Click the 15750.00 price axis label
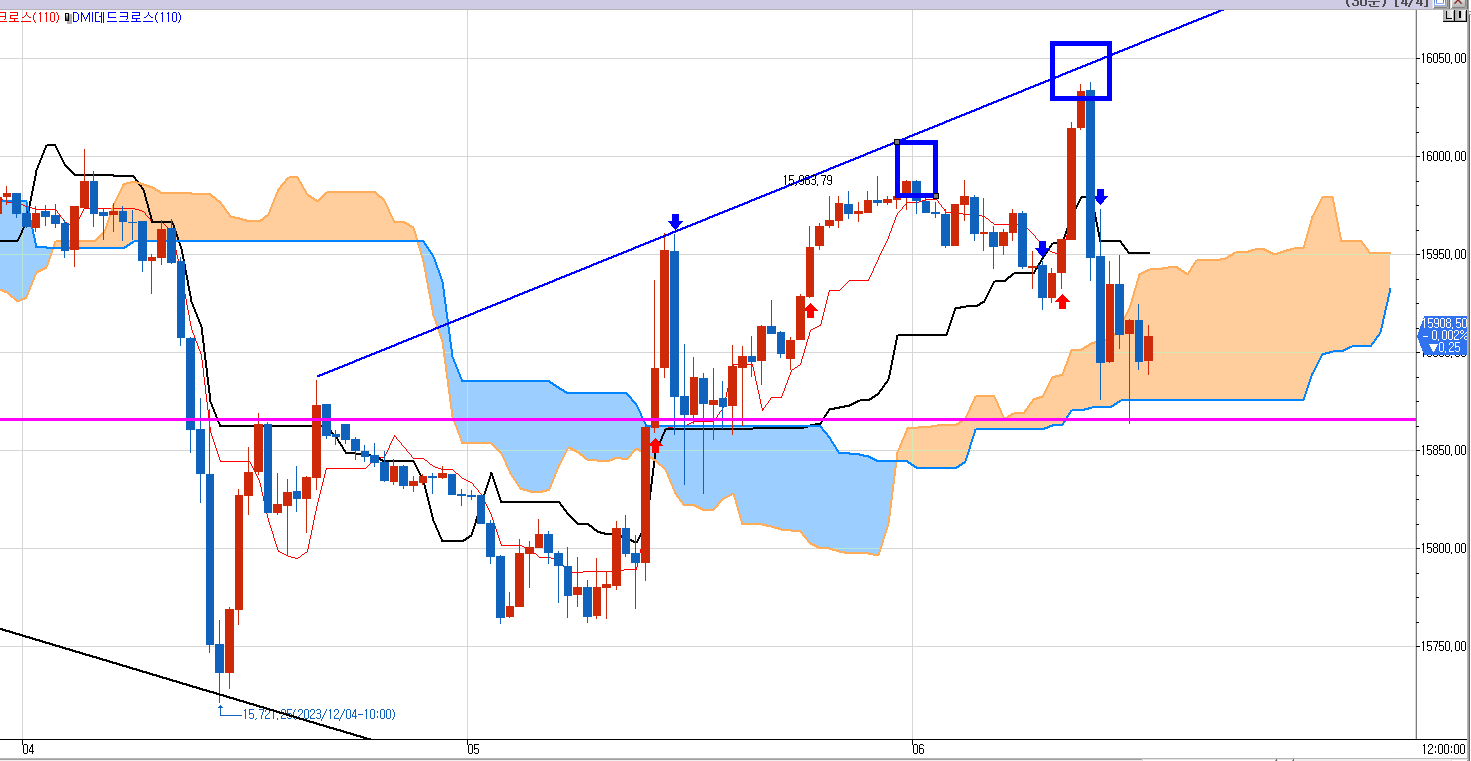Viewport: 1471px width, 761px height. pos(1443,647)
